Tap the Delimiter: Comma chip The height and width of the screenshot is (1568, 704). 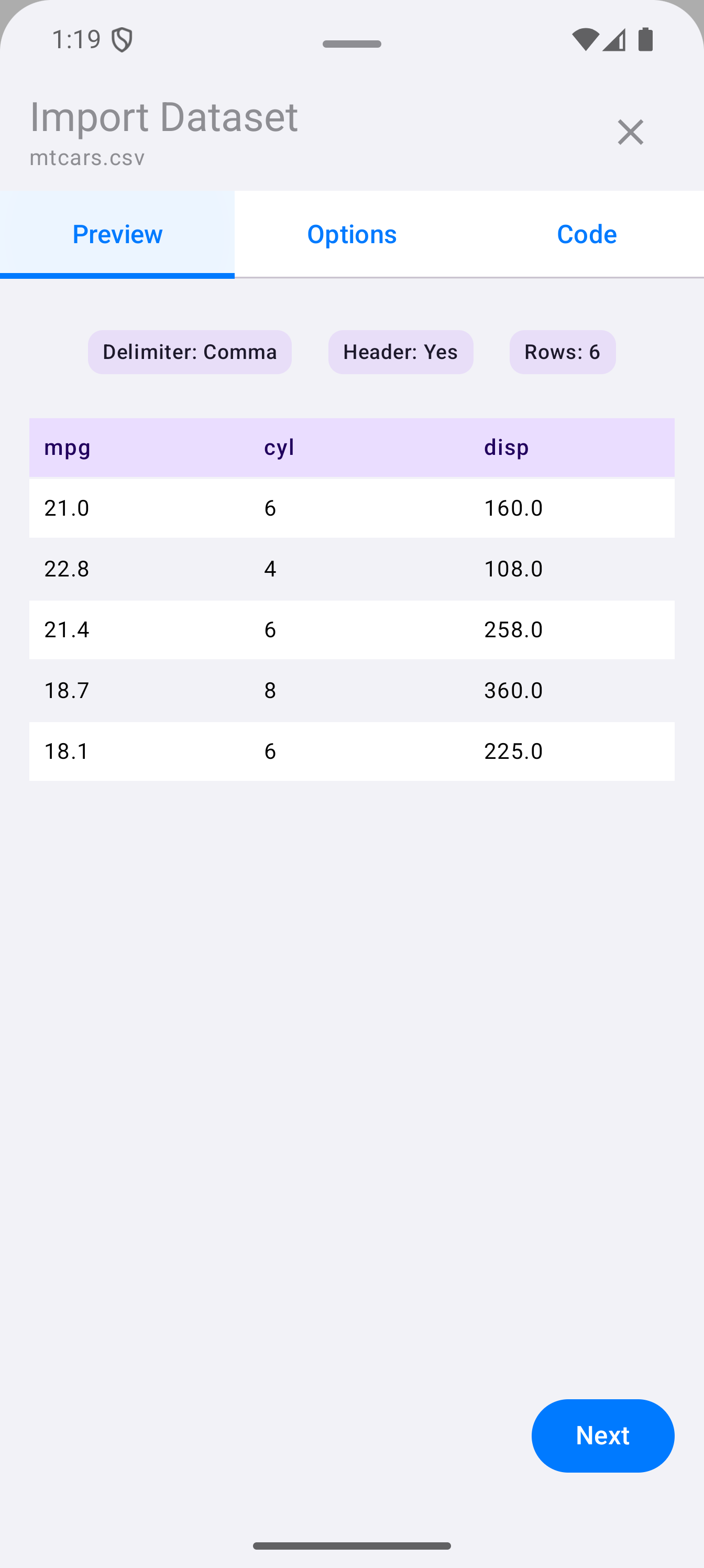(190, 352)
